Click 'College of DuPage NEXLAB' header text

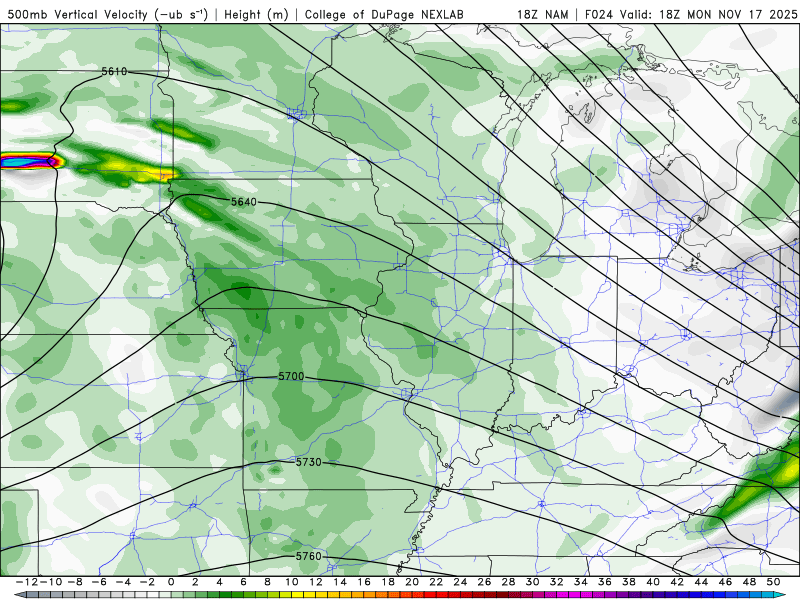384,15
